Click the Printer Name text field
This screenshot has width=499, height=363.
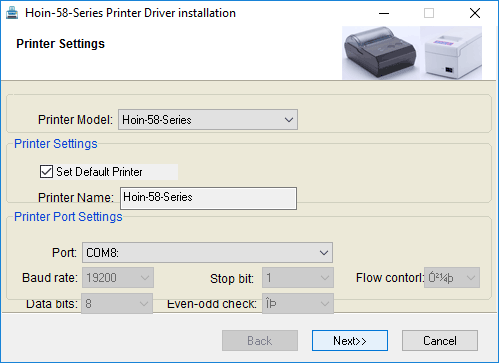coord(208,198)
